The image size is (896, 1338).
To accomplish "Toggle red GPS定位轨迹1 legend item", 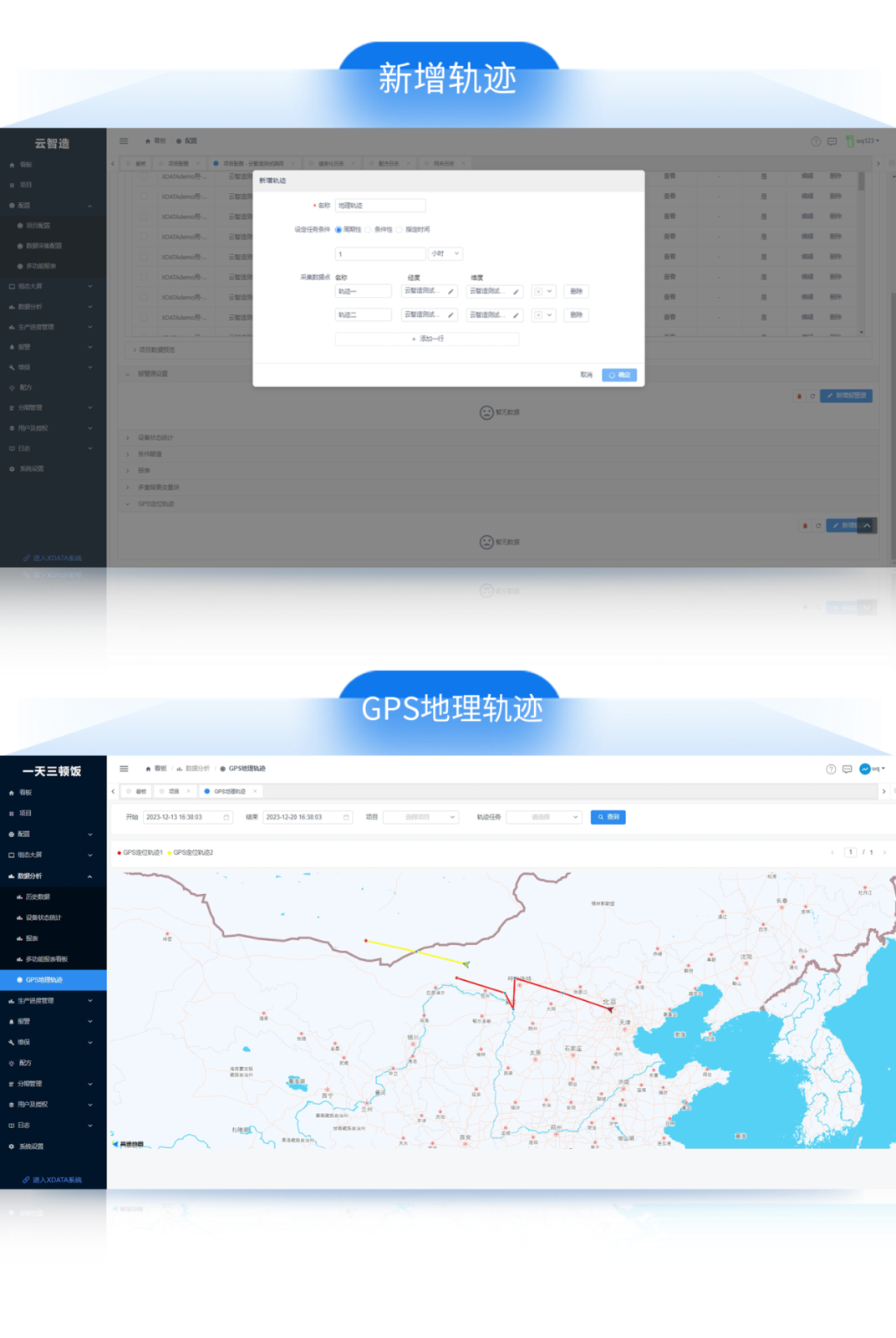I will tap(140, 853).
